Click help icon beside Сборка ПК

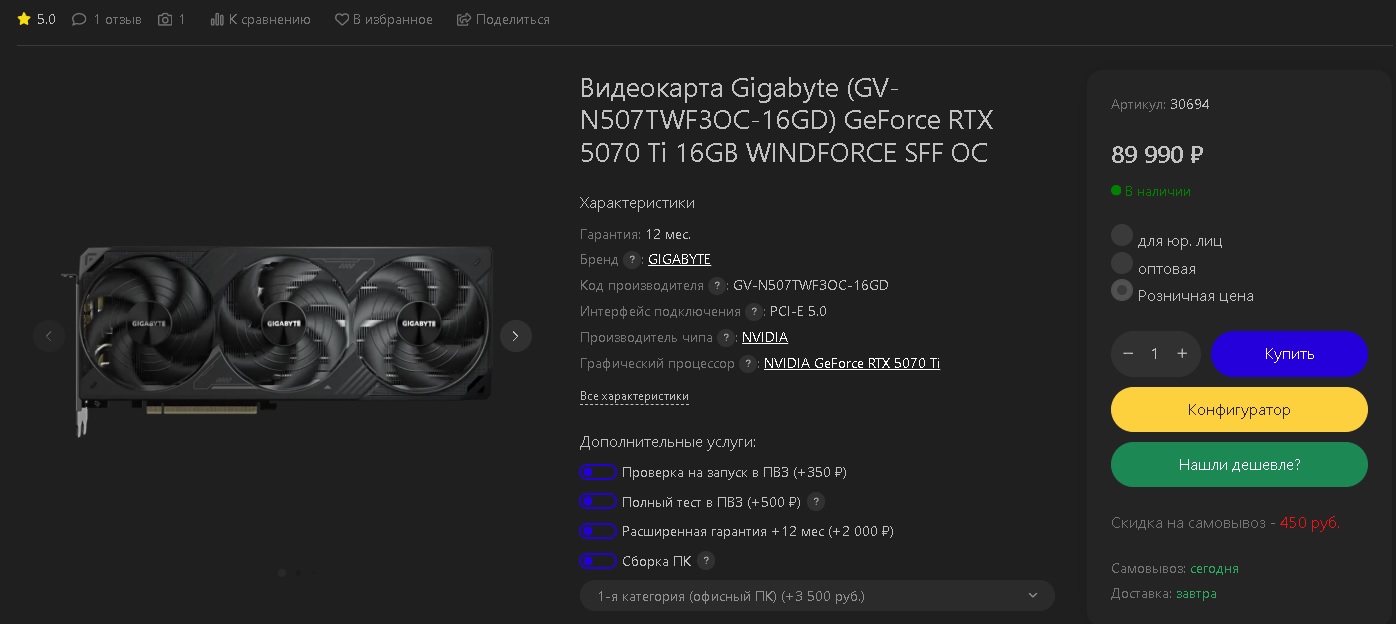(x=706, y=561)
